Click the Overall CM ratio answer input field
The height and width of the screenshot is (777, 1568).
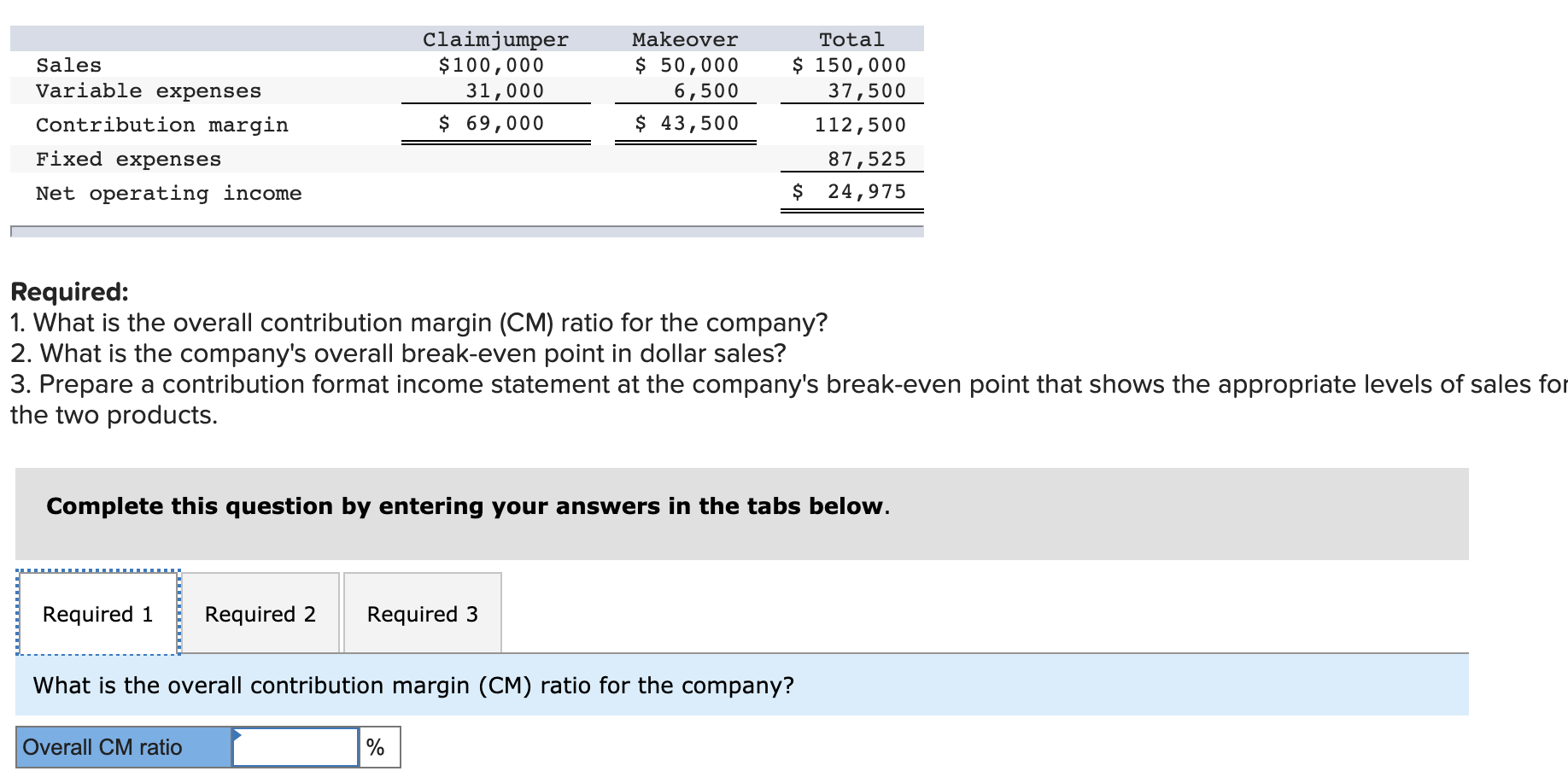tap(295, 745)
